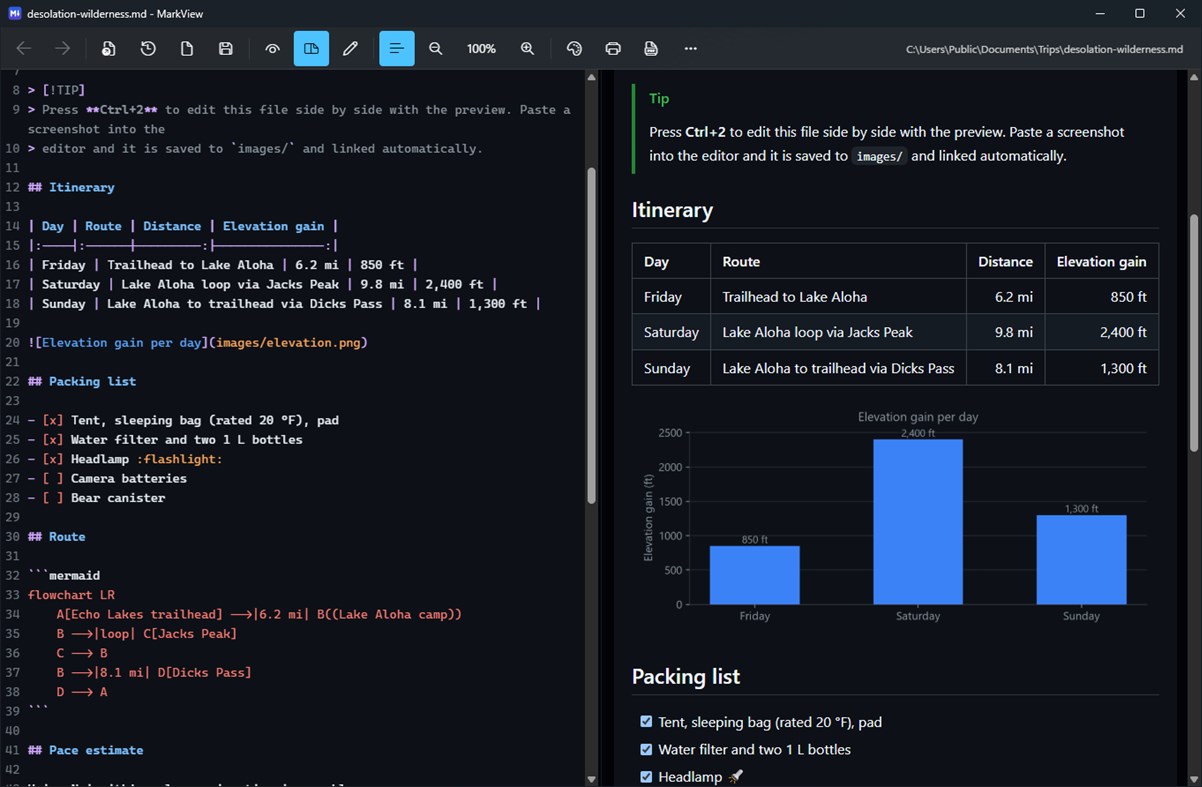Click the '## Packing list' line in the editor
Screen dimensions: 1202x787
82,381
